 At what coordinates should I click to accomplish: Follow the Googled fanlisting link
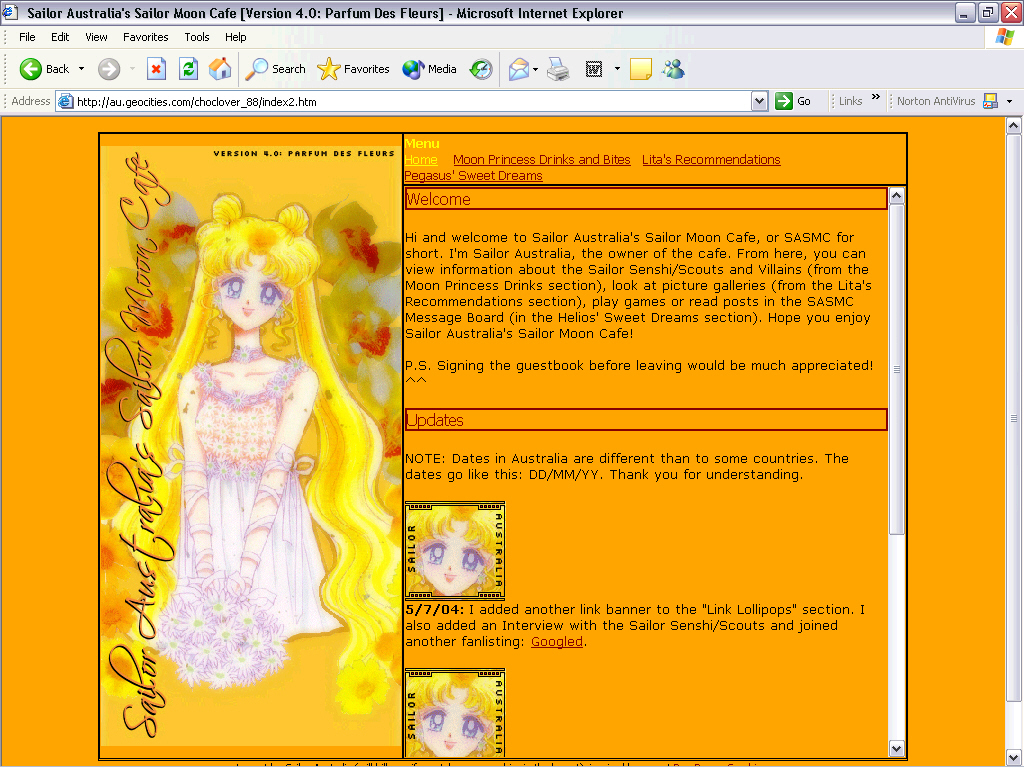tap(557, 642)
